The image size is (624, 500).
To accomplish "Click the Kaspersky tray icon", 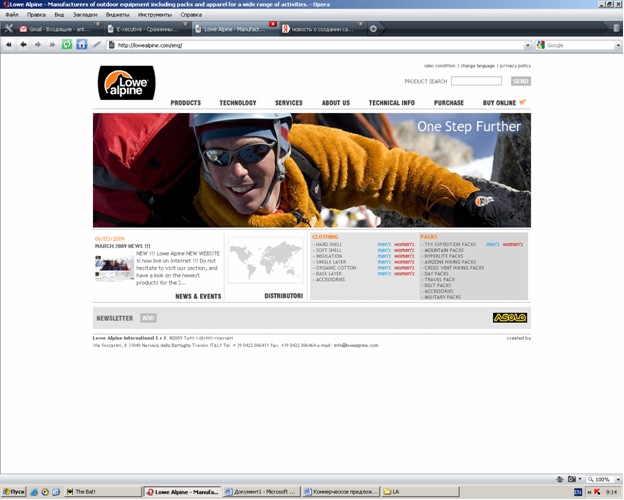I will point(597,492).
